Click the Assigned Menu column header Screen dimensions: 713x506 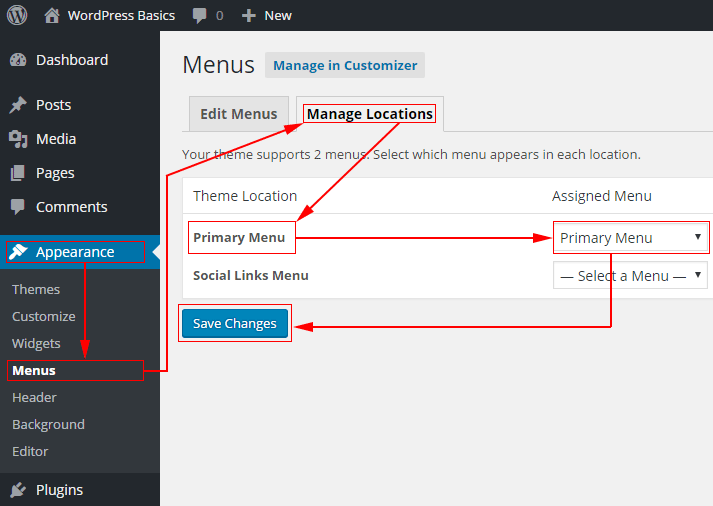pos(602,196)
